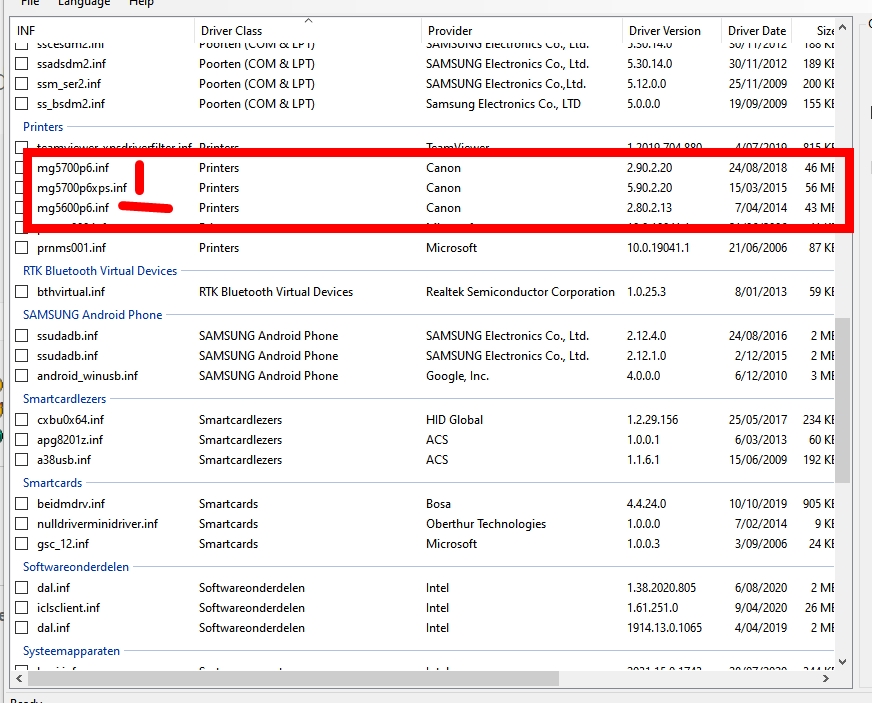
Task: Sort by the Driver Version column
Action: 666,31
